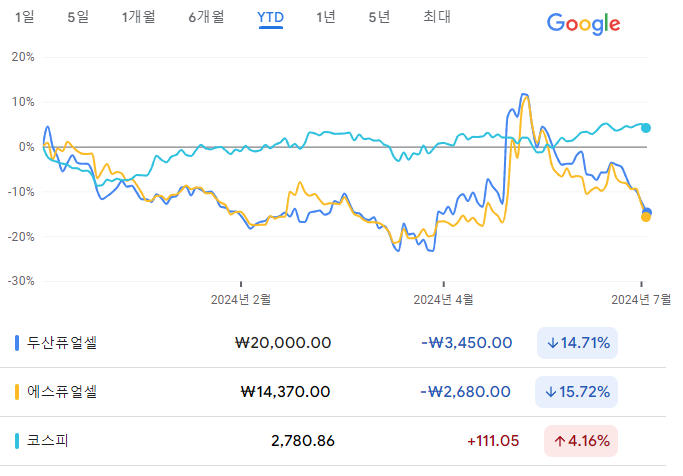Click the yellow 에스퓨얼셀 endpoint dot
The width and height of the screenshot is (683, 476).
coord(646,217)
